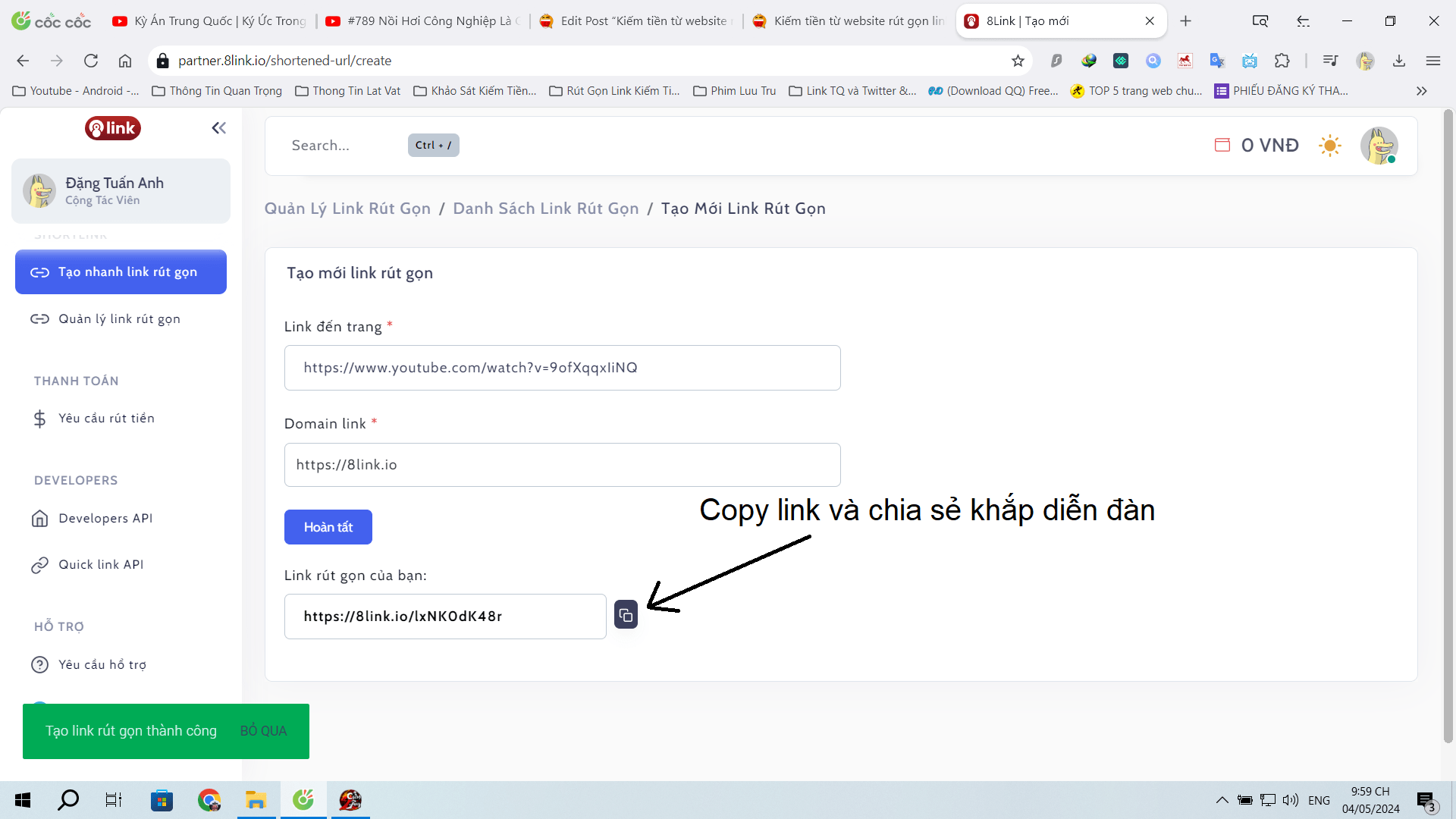Open TOP 5 trang web bookmark
Screen dimensions: 1456x819
(x=1137, y=91)
